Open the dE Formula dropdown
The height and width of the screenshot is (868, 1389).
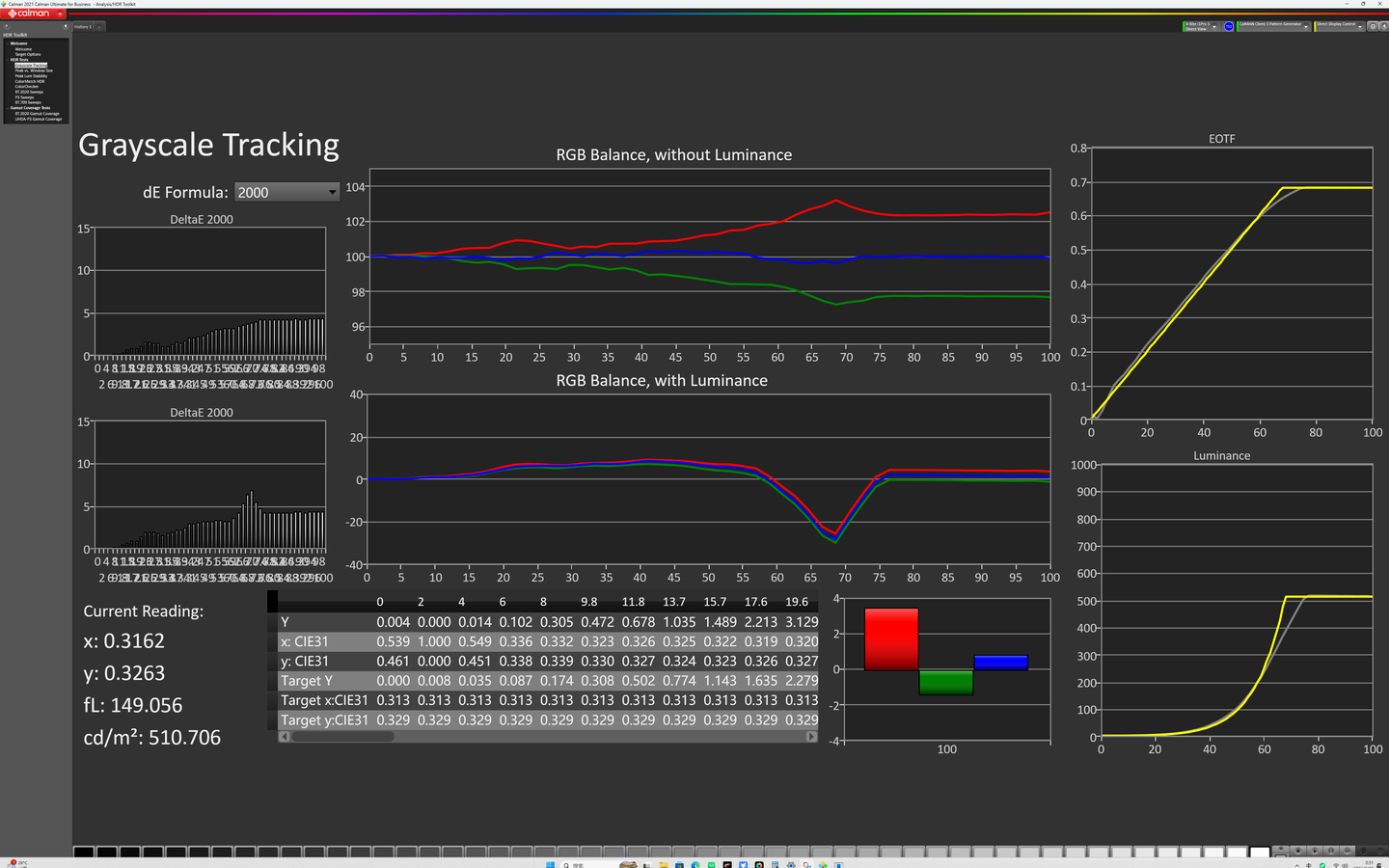287,192
